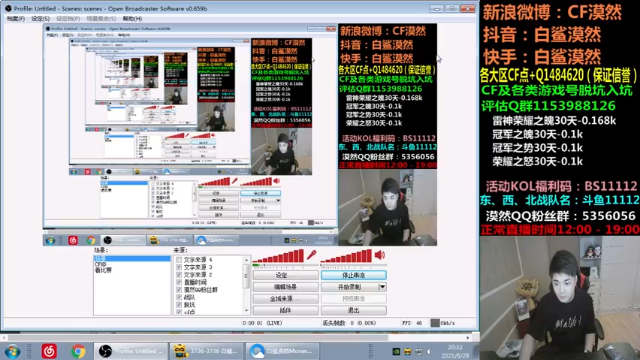Toggle the 直播时间 source checkbox
The height and width of the screenshot is (360, 640).
[179, 282]
